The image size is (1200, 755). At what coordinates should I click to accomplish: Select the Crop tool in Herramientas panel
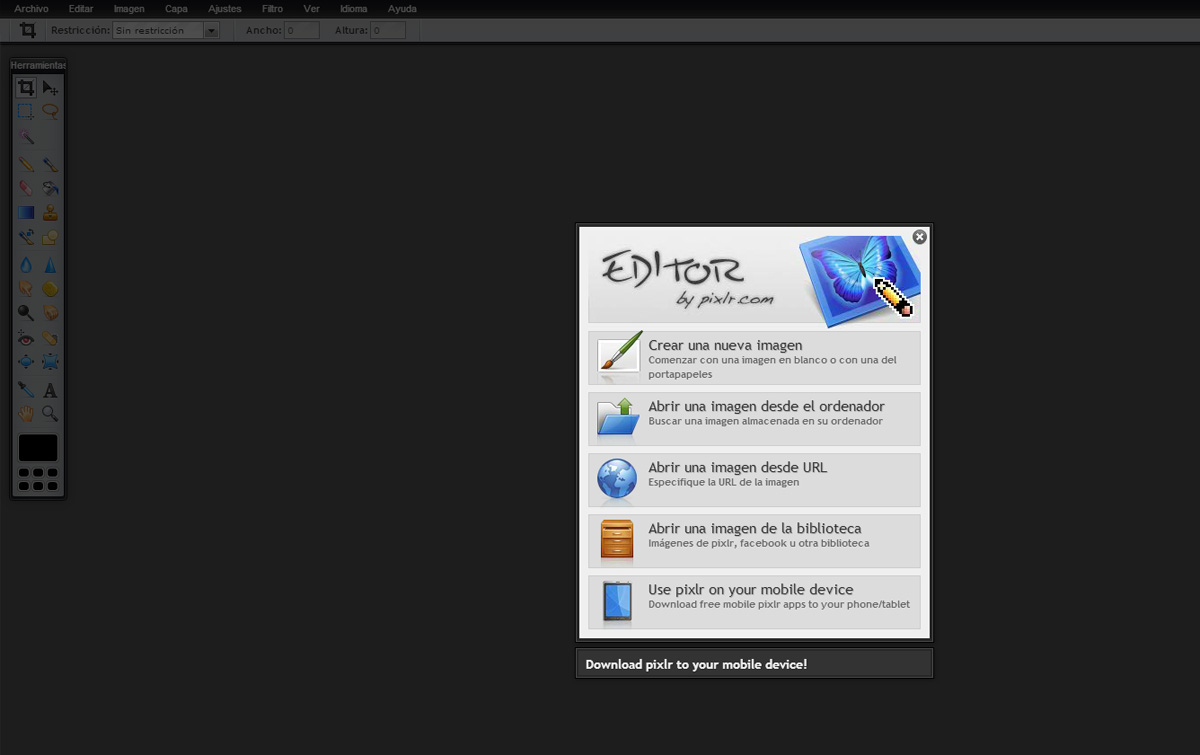pos(26,88)
